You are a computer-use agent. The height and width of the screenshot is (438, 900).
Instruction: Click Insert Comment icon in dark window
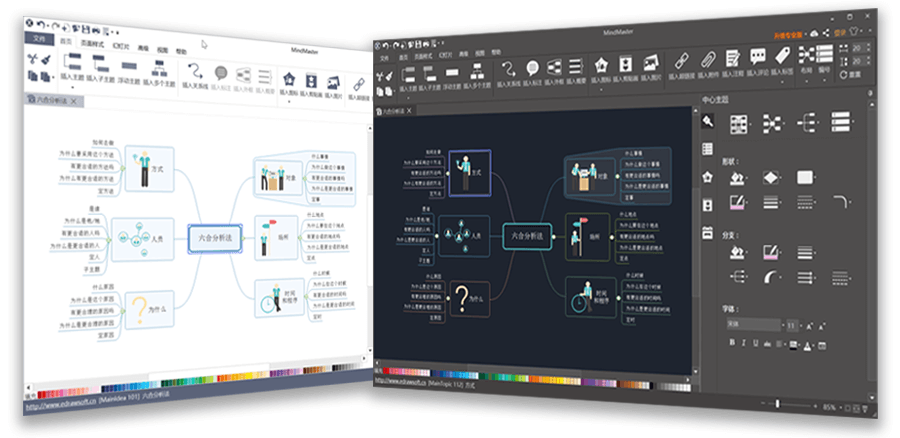(758, 56)
